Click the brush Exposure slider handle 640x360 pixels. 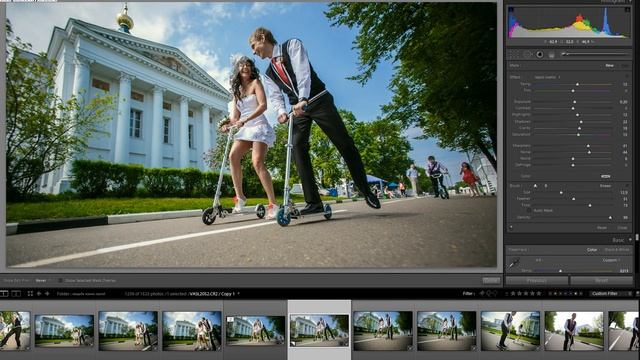574,102
